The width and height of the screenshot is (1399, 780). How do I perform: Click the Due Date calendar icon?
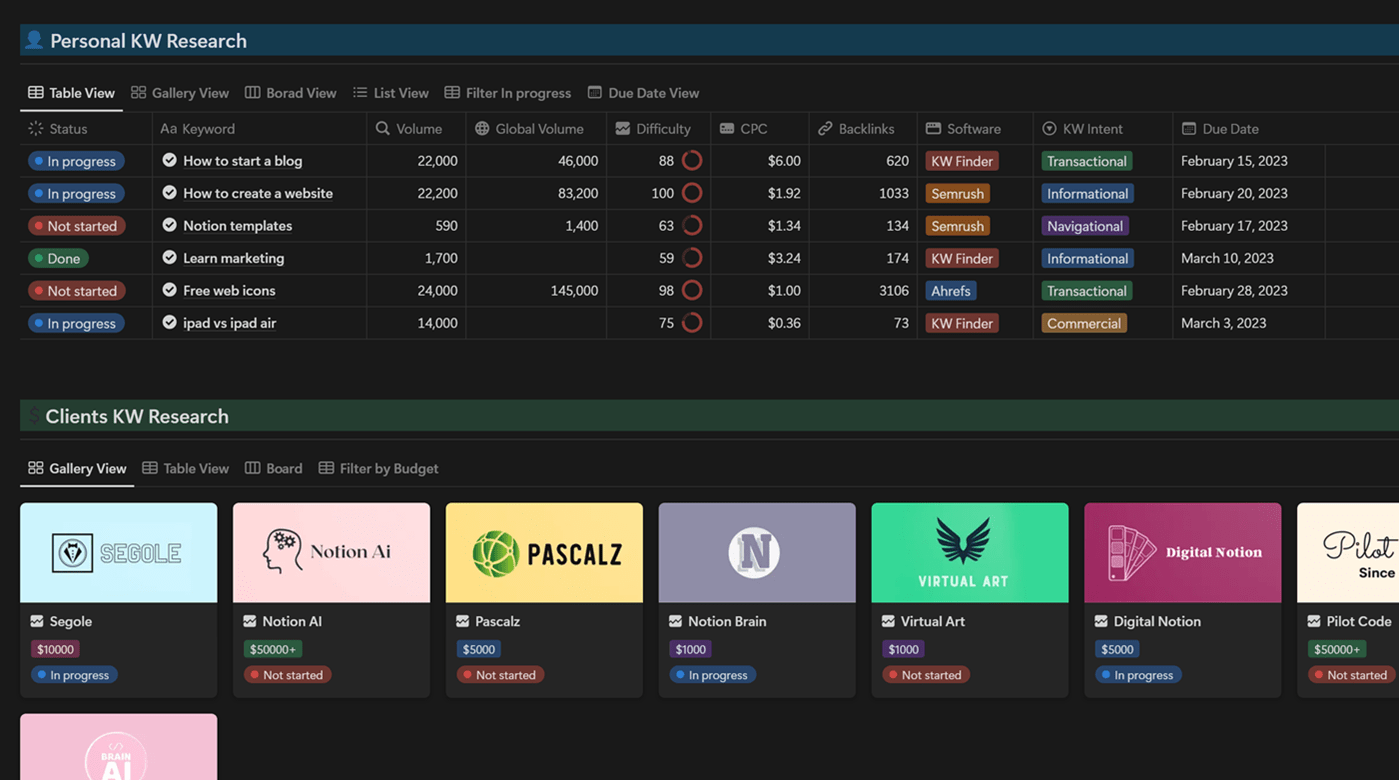[x=1188, y=129]
